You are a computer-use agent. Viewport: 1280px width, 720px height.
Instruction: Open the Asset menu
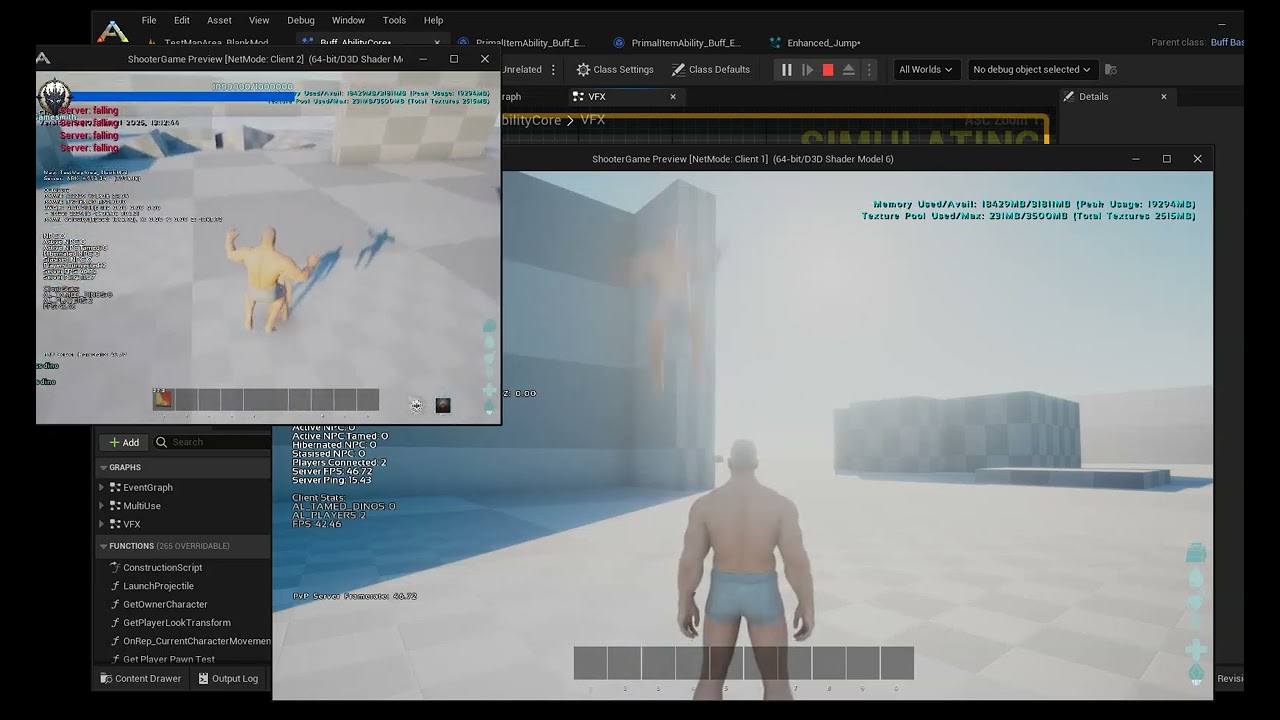pos(219,20)
